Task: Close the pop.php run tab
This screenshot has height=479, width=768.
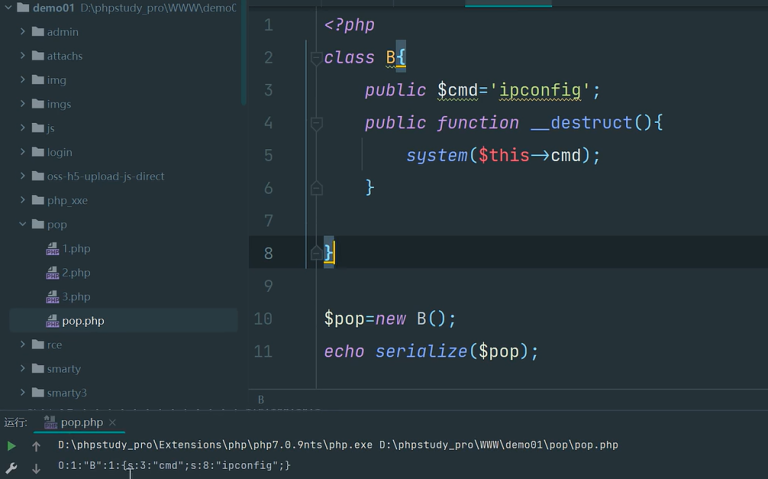Action: coord(113,423)
